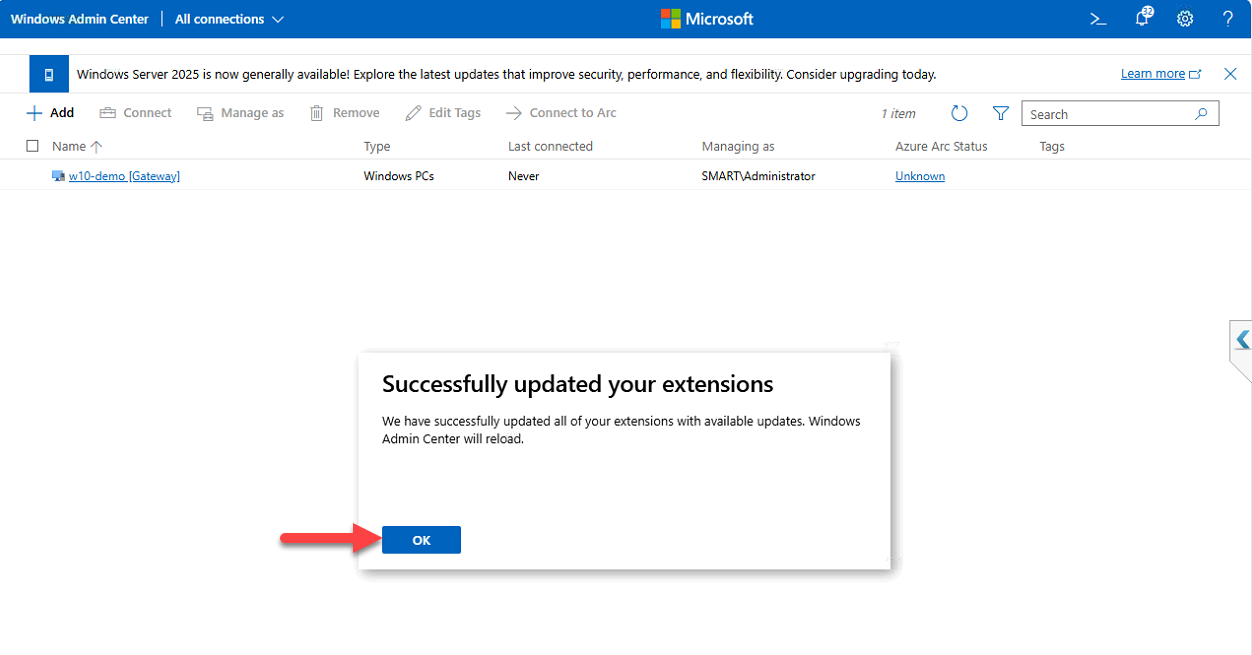This screenshot has height=655, width=1252.
Task: Open the PowerShell console icon
Action: [x=1098, y=19]
